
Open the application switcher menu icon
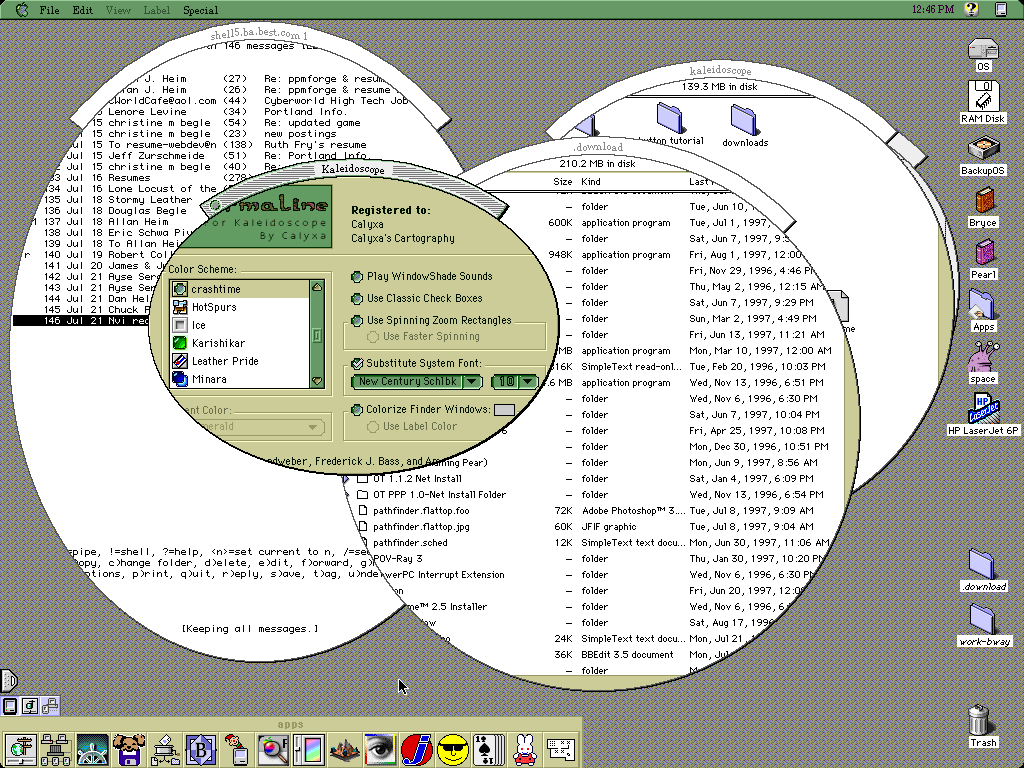tap(1000, 9)
